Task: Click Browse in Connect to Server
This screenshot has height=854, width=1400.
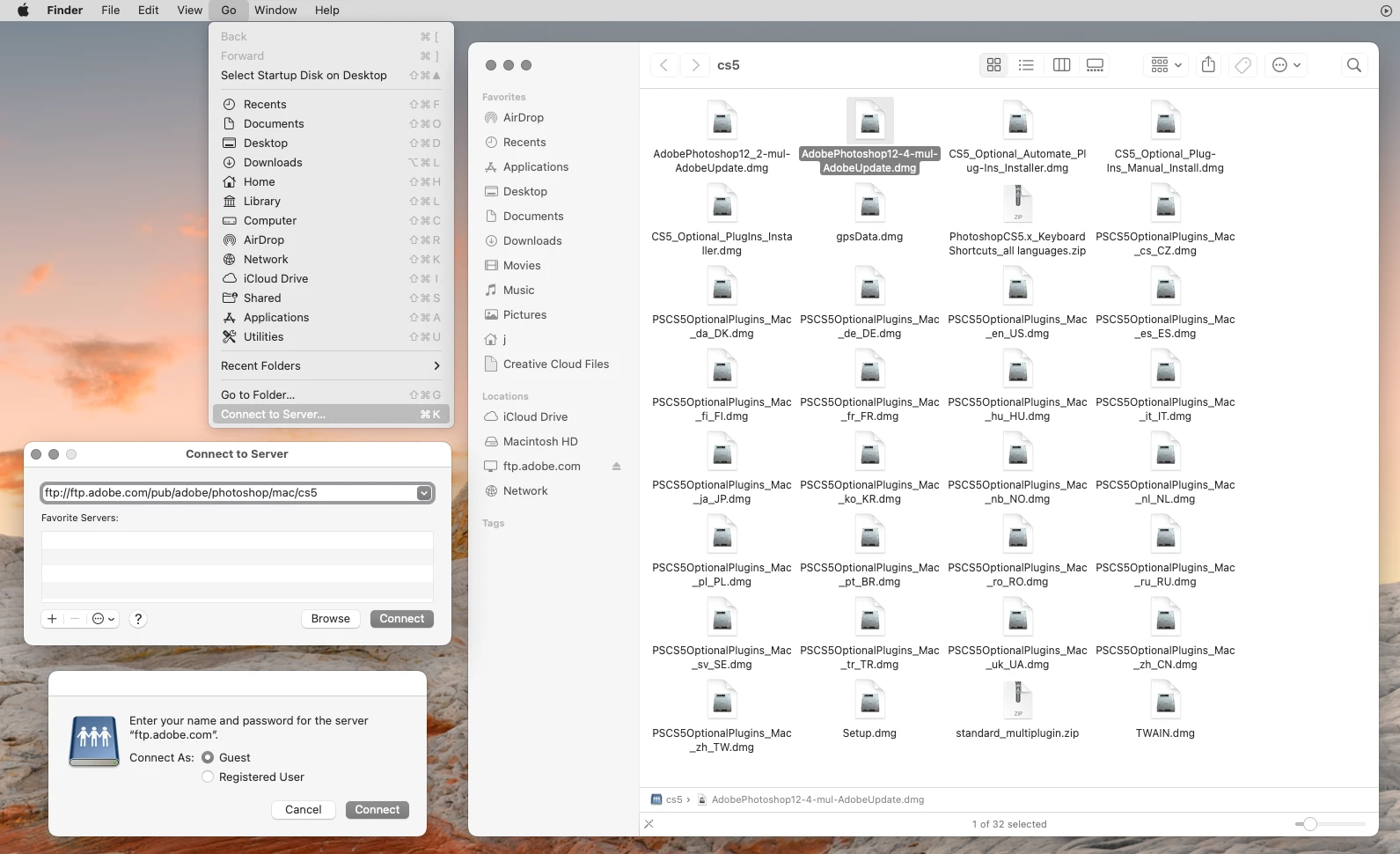Action: click(330, 619)
